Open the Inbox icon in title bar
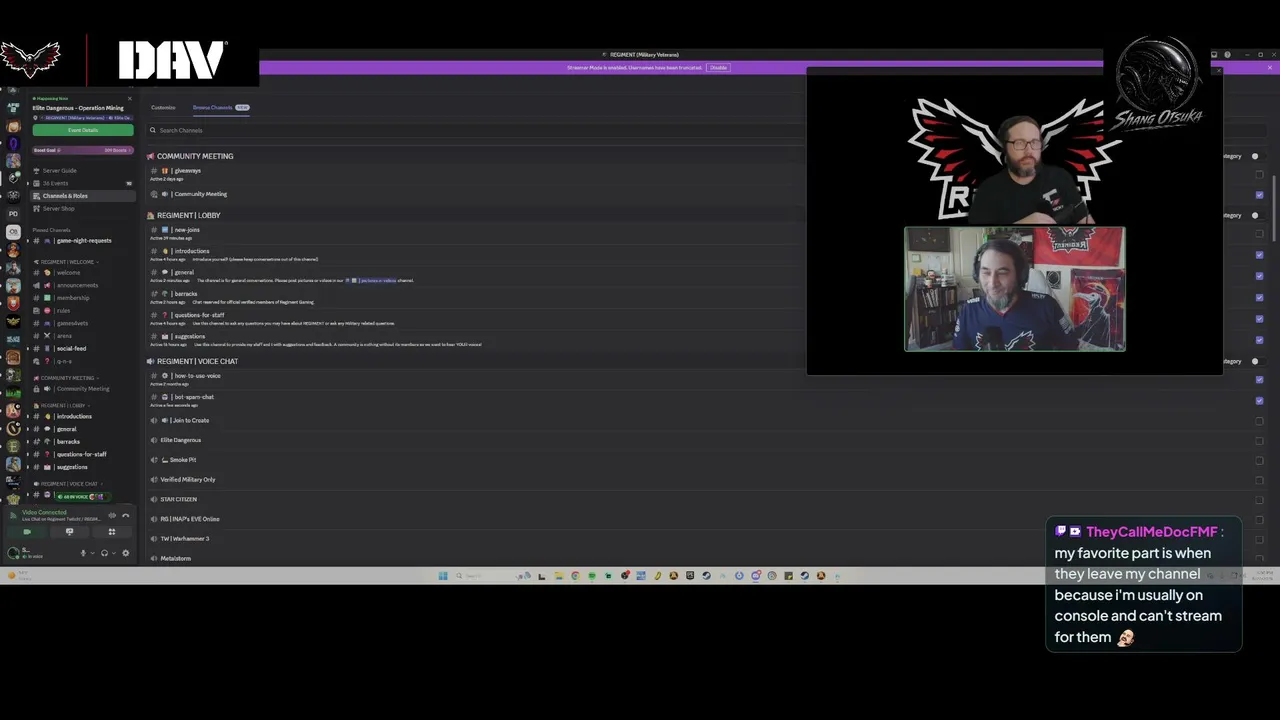 pos(1213,55)
